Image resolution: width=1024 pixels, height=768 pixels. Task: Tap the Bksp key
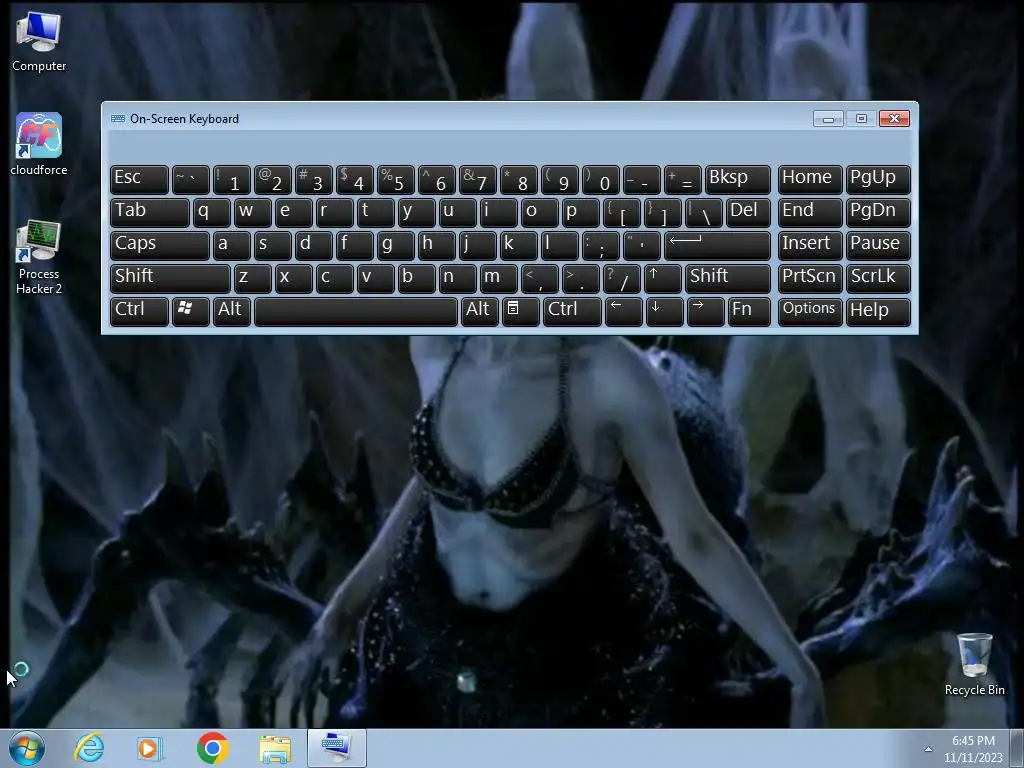click(737, 180)
